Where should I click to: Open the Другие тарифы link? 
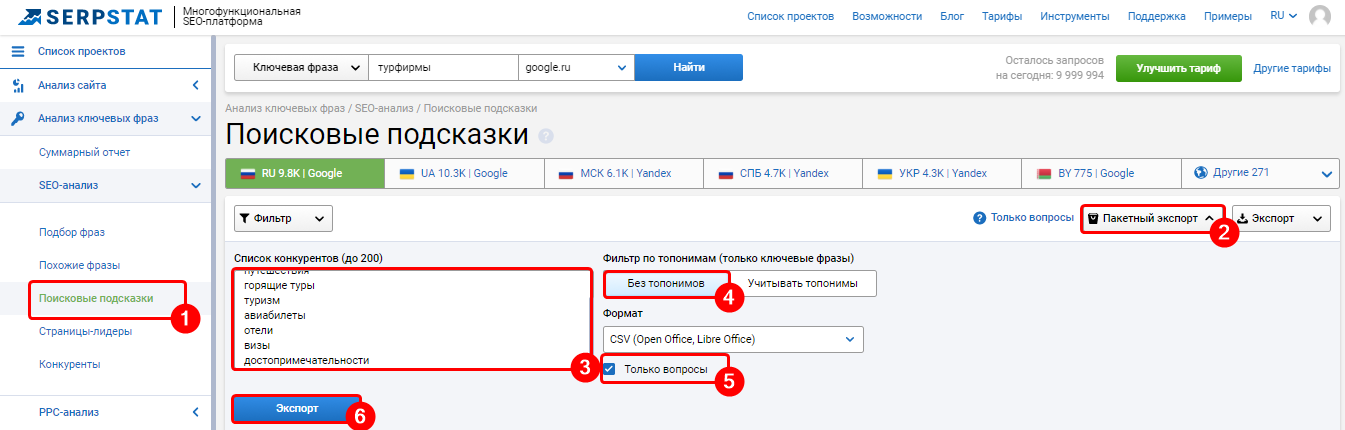(x=1292, y=68)
